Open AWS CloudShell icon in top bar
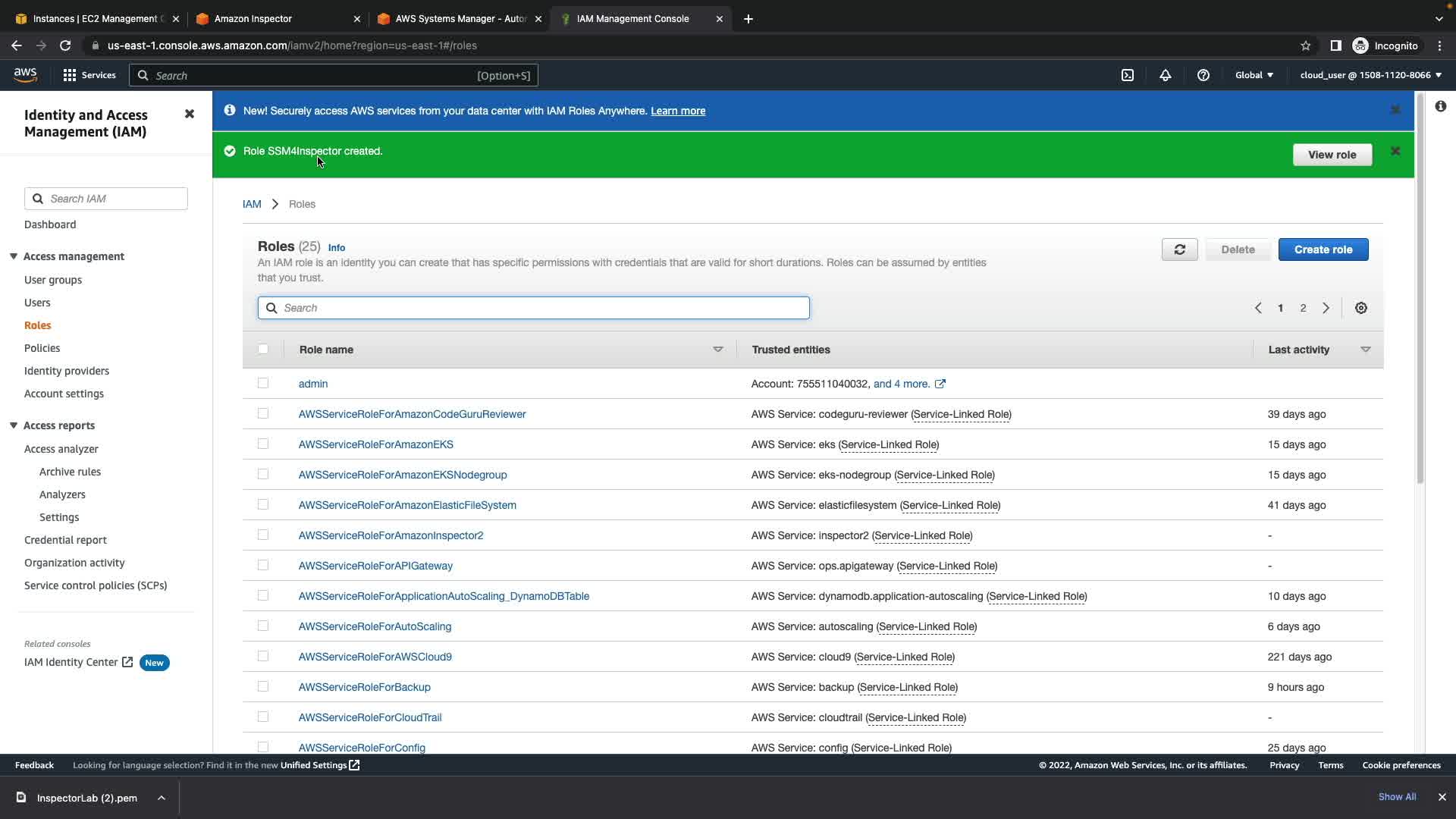The image size is (1456, 819). (x=1128, y=75)
